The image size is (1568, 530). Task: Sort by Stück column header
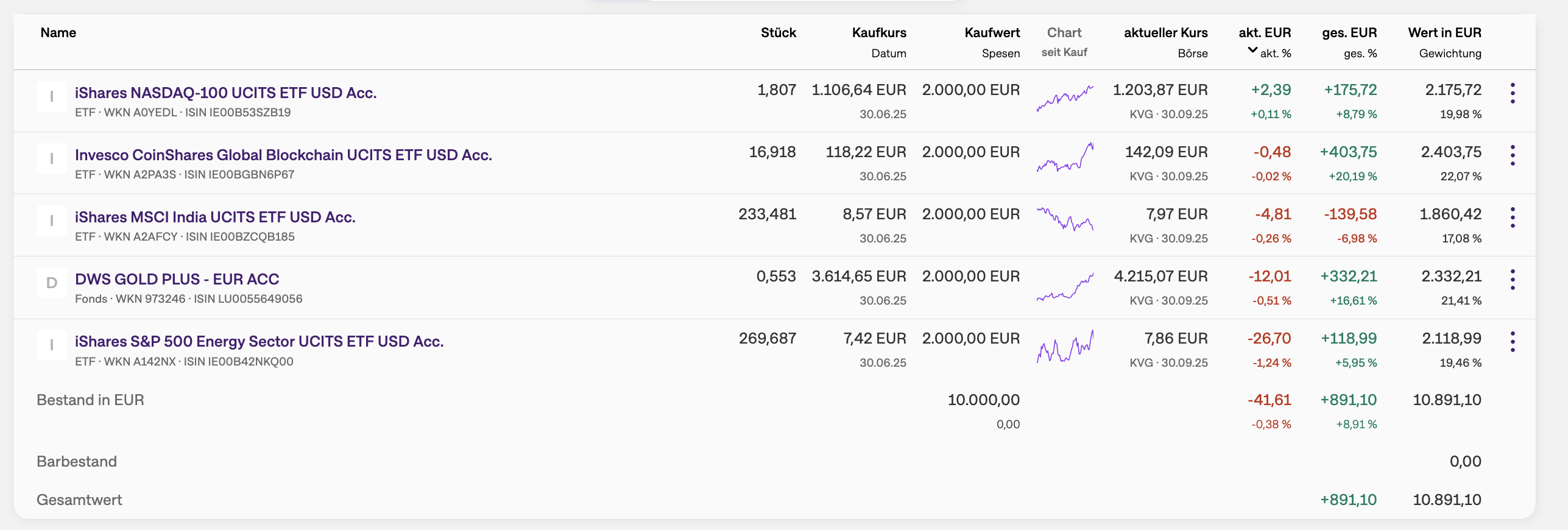tap(778, 33)
